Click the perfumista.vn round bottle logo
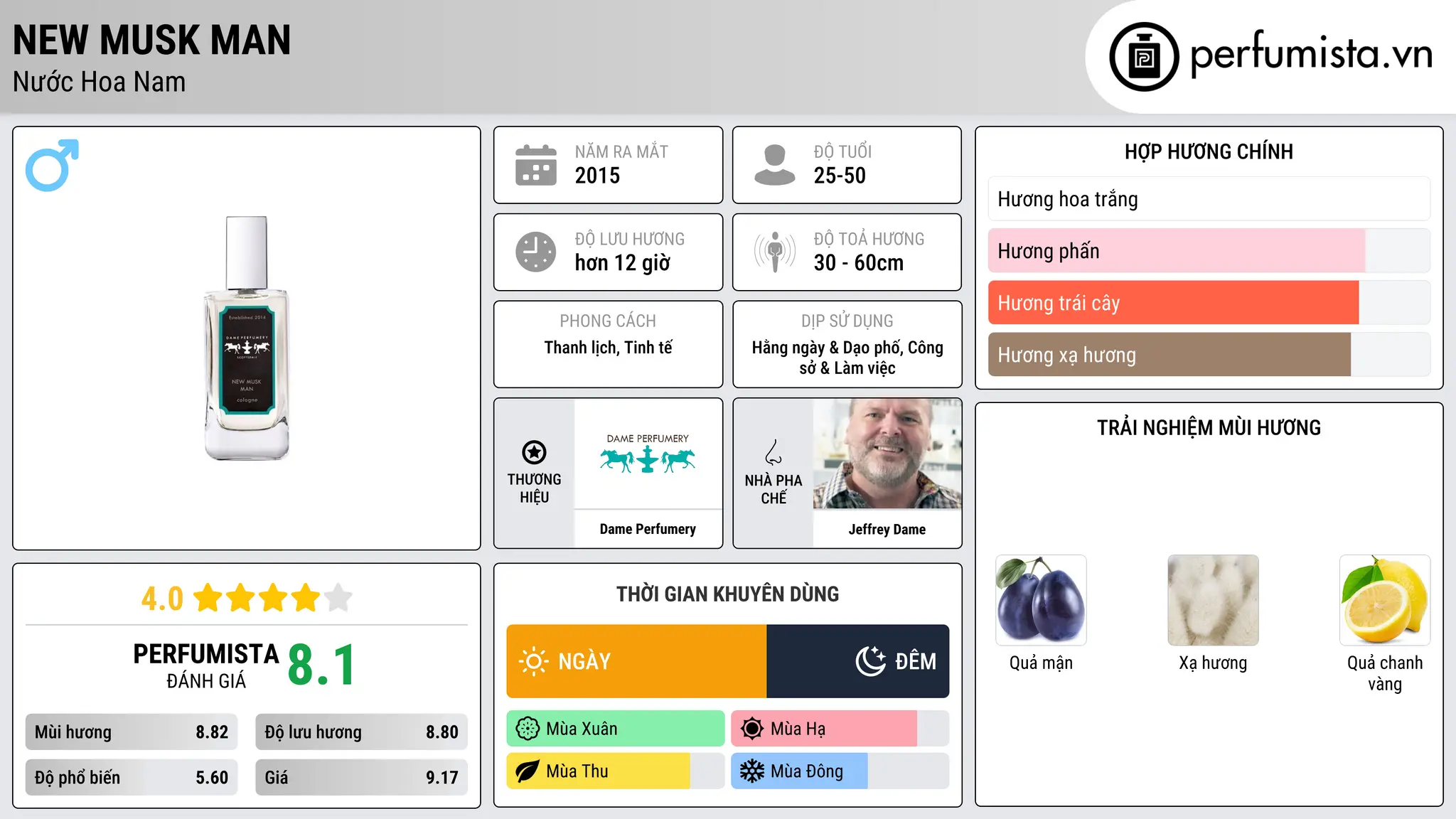1456x819 pixels. (1144, 57)
